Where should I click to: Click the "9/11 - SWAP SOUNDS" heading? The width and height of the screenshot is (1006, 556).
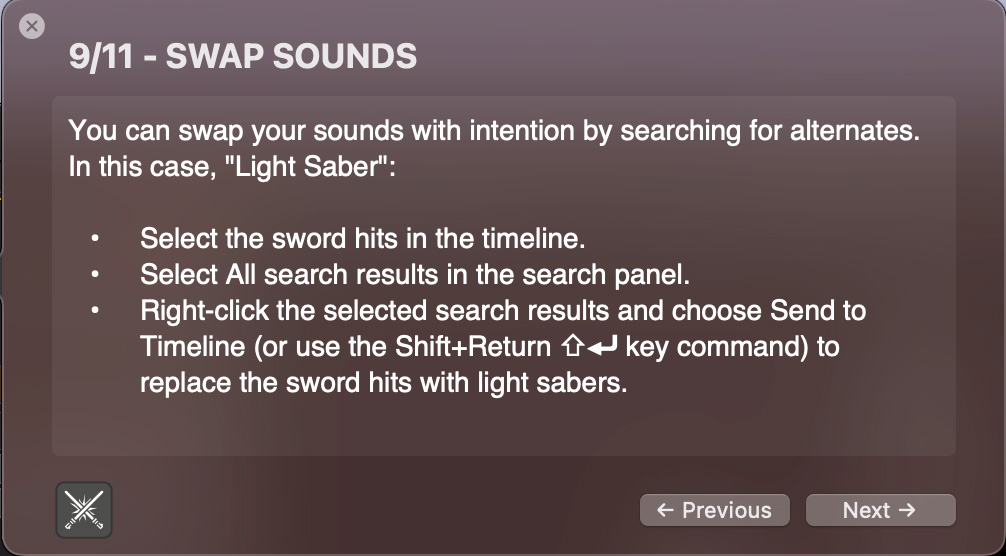point(243,56)
